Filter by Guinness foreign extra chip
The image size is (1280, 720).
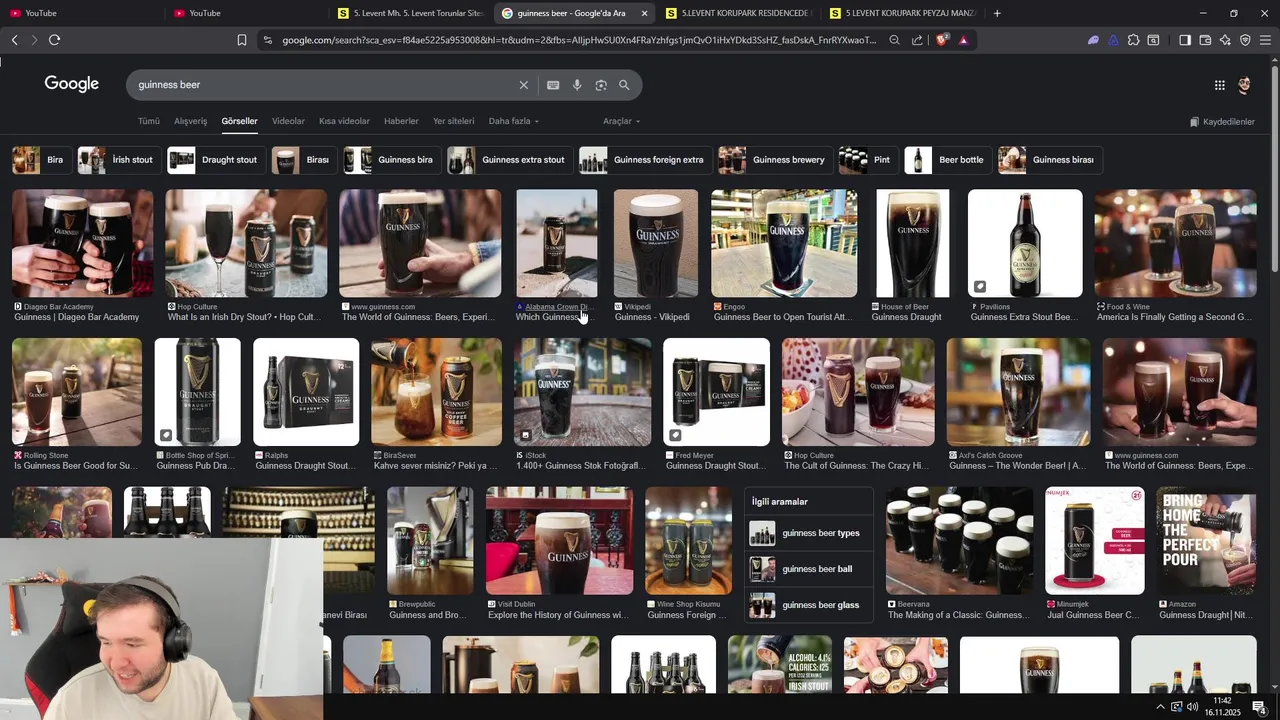pyautogui.click(x=645, y=160)
